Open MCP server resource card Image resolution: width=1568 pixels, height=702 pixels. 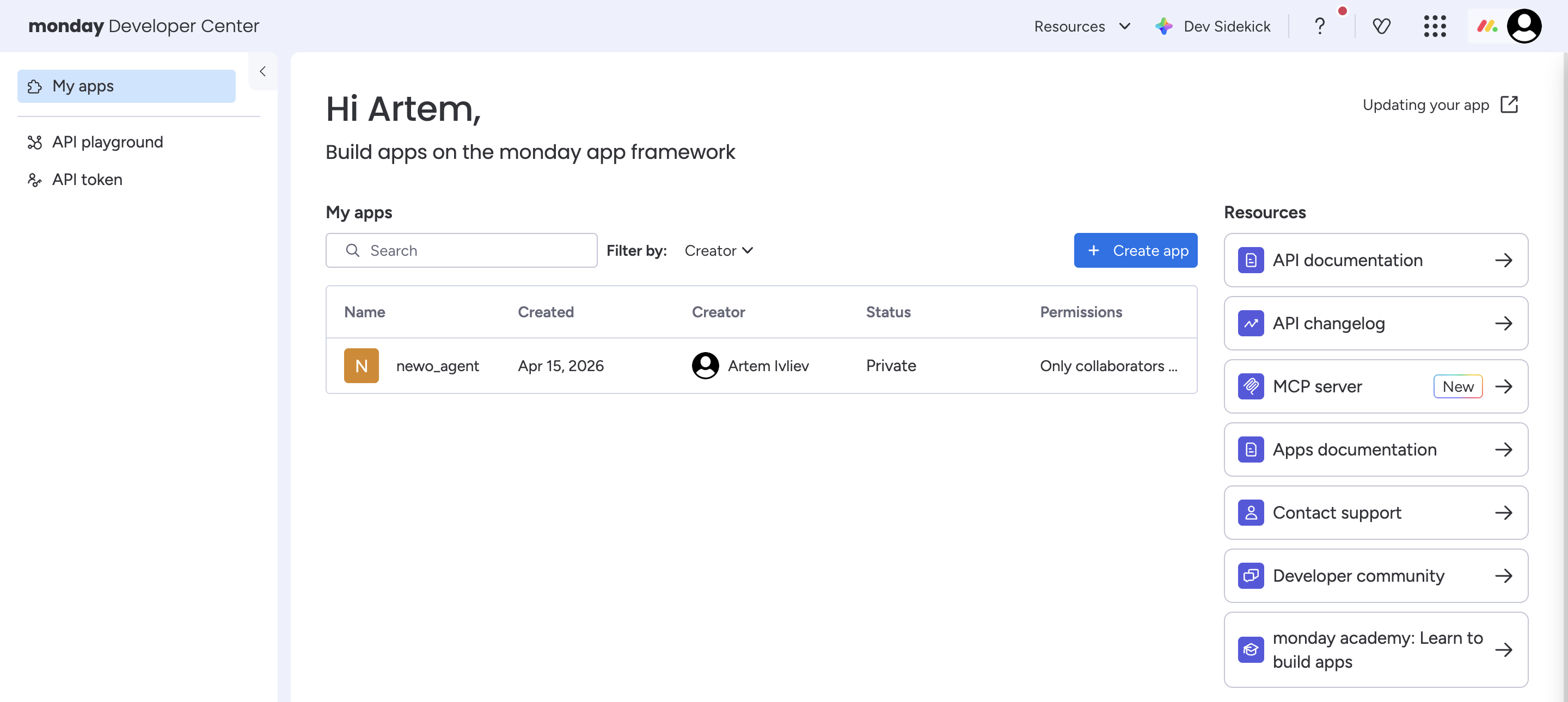click(x=1376, y=387)
